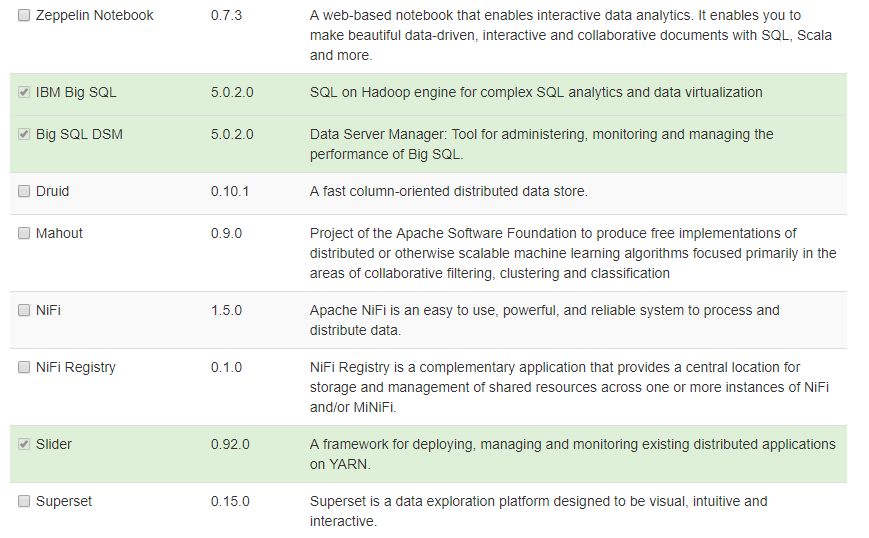Click the NiFi version 1.5.0 cell
Screen dimensions: 869x538
(226, 310)
